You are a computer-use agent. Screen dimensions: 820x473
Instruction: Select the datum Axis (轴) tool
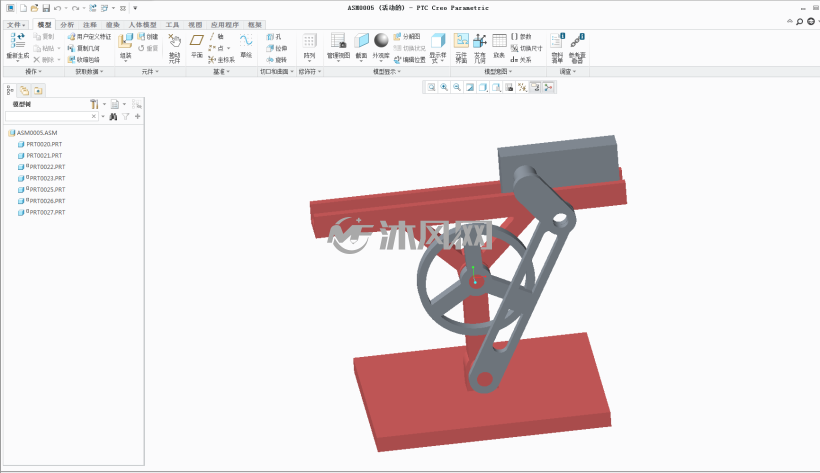point(217,37)
